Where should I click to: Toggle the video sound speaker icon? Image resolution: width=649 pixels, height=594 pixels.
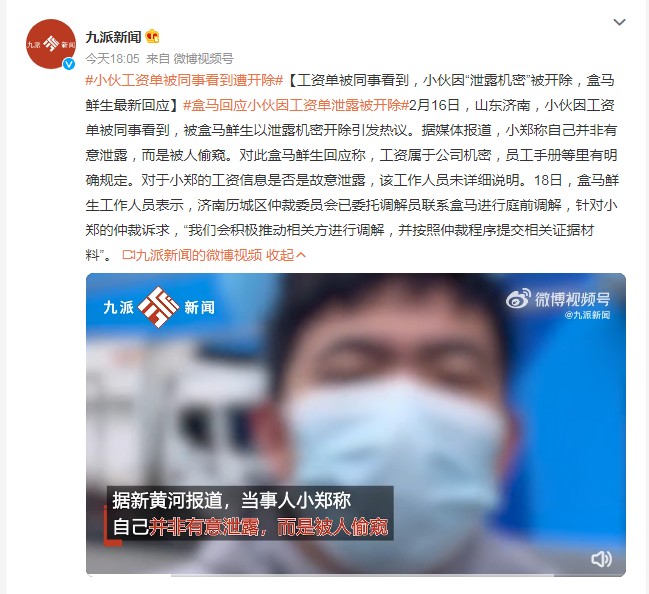[x=601, y=559]
